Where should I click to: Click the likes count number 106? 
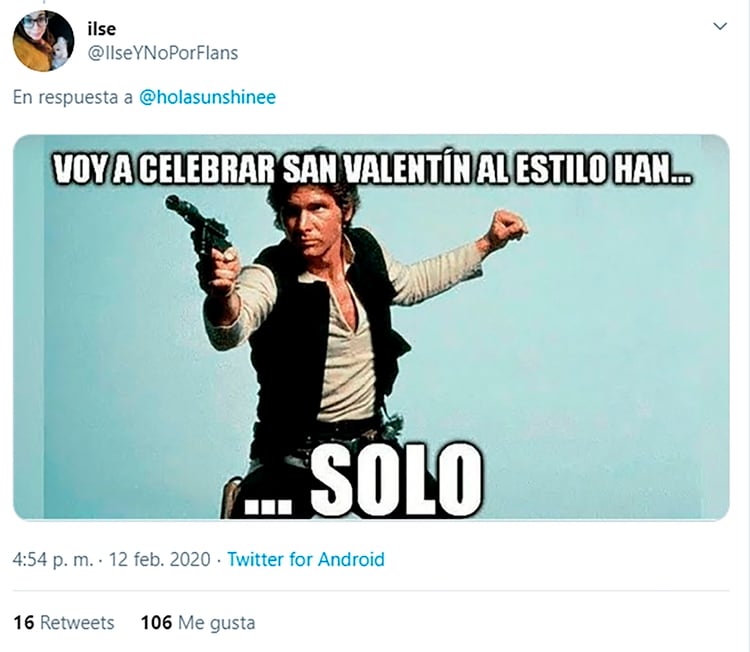tap(157, 622)
